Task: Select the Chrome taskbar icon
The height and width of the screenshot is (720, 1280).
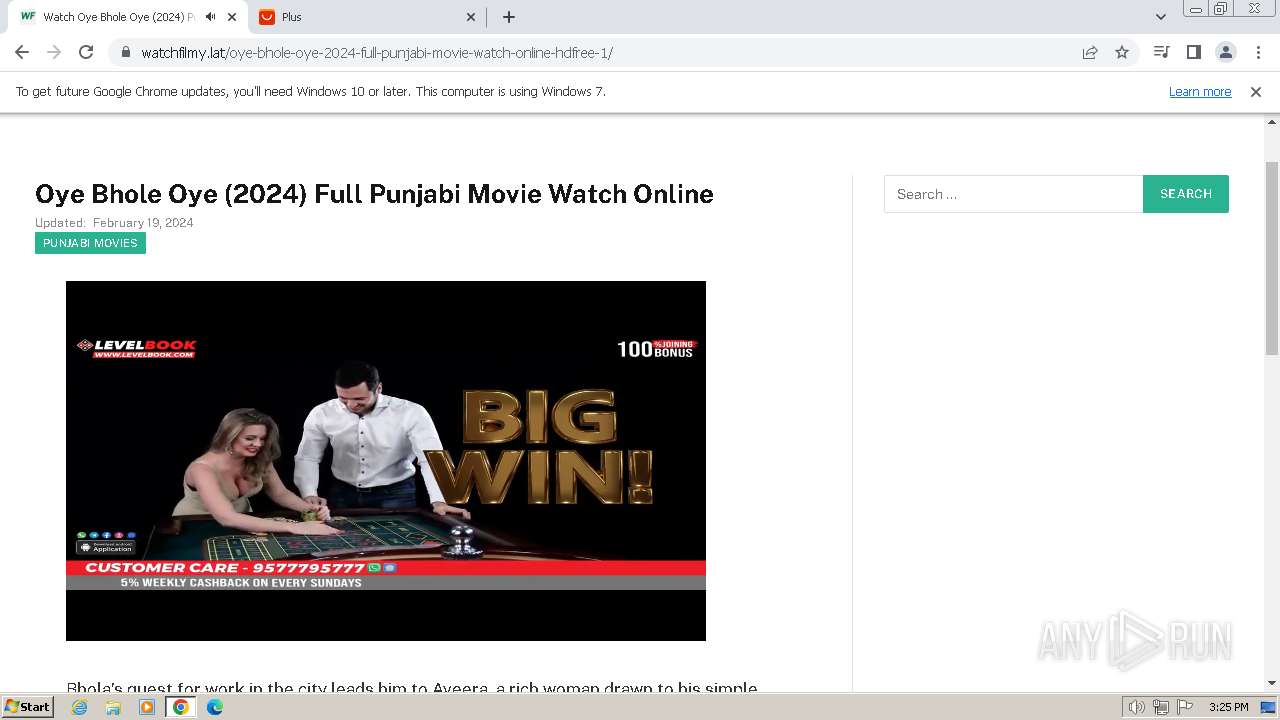Action: (181, 707)
